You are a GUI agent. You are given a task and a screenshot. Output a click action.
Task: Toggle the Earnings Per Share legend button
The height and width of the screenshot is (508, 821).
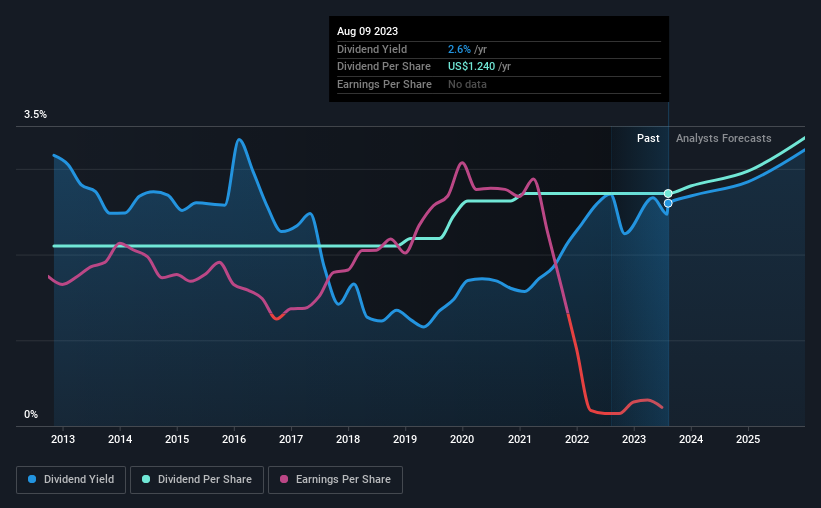click(x=335, y=480)
